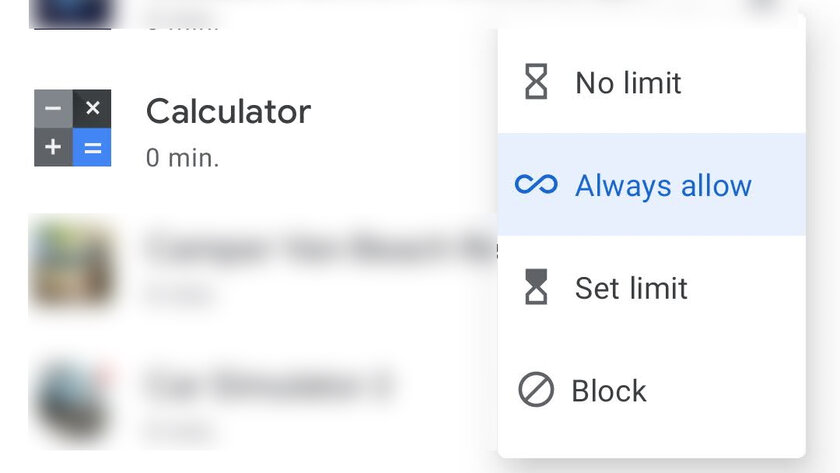
Task: Tap the partially visible app thumbnail at the top
Action: 73,14
